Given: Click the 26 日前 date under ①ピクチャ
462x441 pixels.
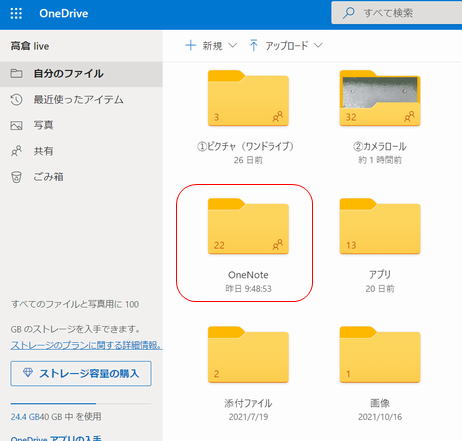Looking at the screenshot, I should pos(248,160).
